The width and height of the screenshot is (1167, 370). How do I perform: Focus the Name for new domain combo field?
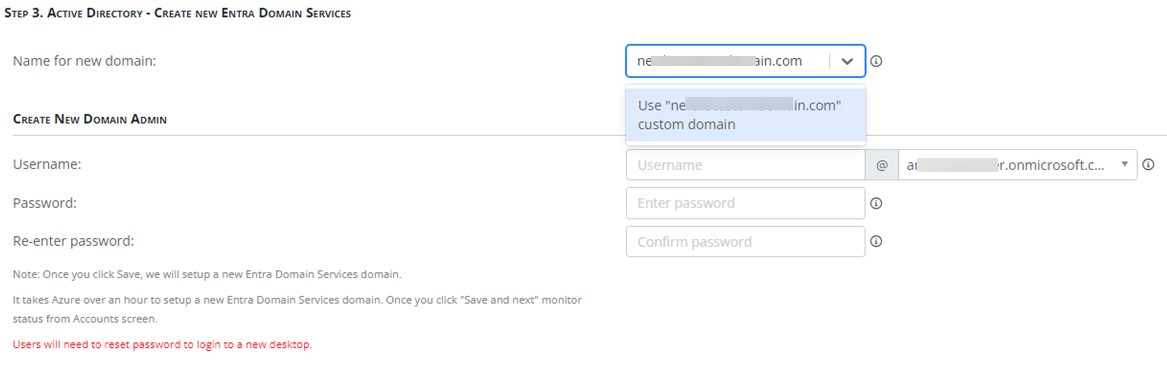pyautogui.click(x=746, y=61)
